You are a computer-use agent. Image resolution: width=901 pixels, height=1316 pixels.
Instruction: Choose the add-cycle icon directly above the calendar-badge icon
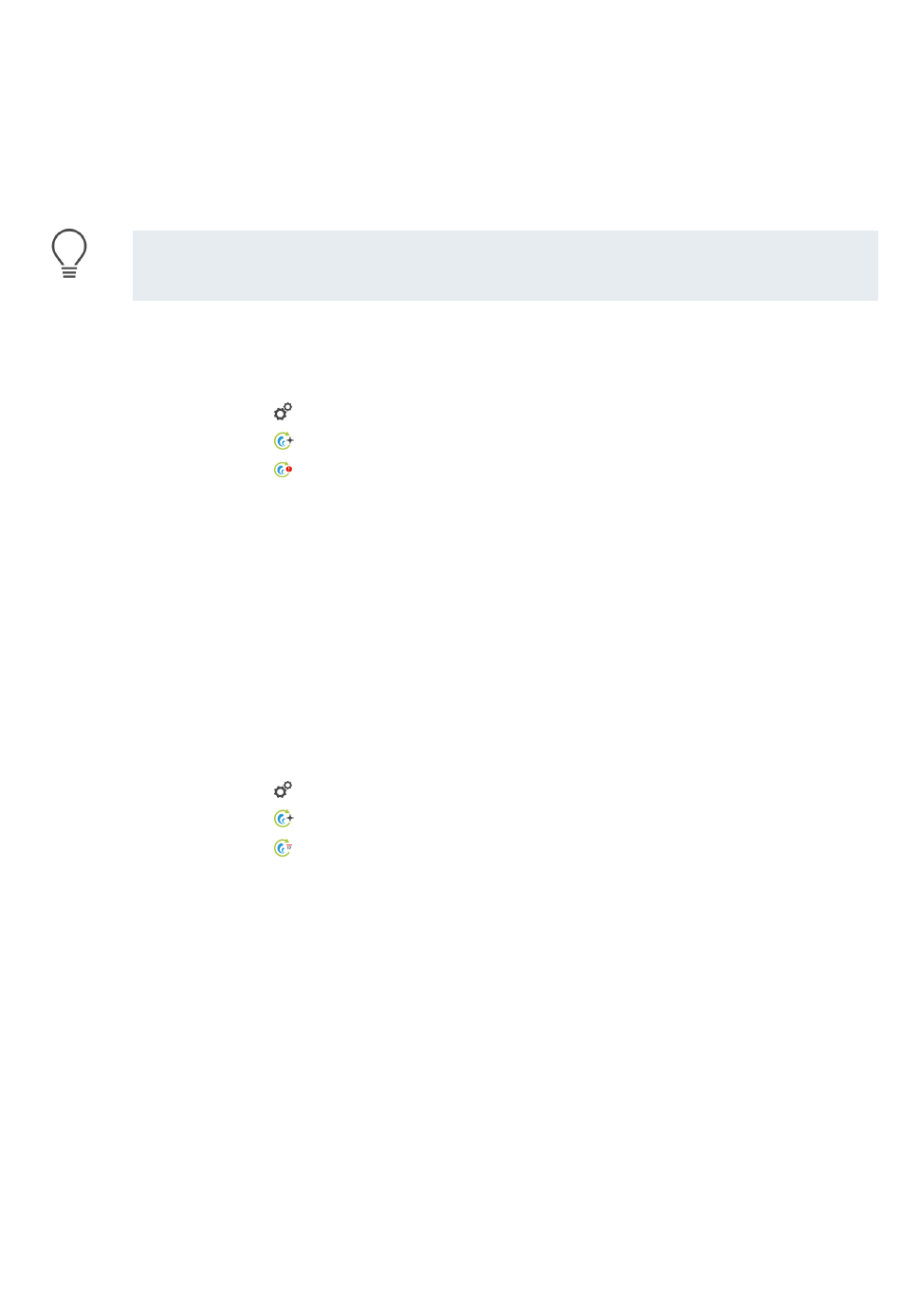click(x=283, y=818)
